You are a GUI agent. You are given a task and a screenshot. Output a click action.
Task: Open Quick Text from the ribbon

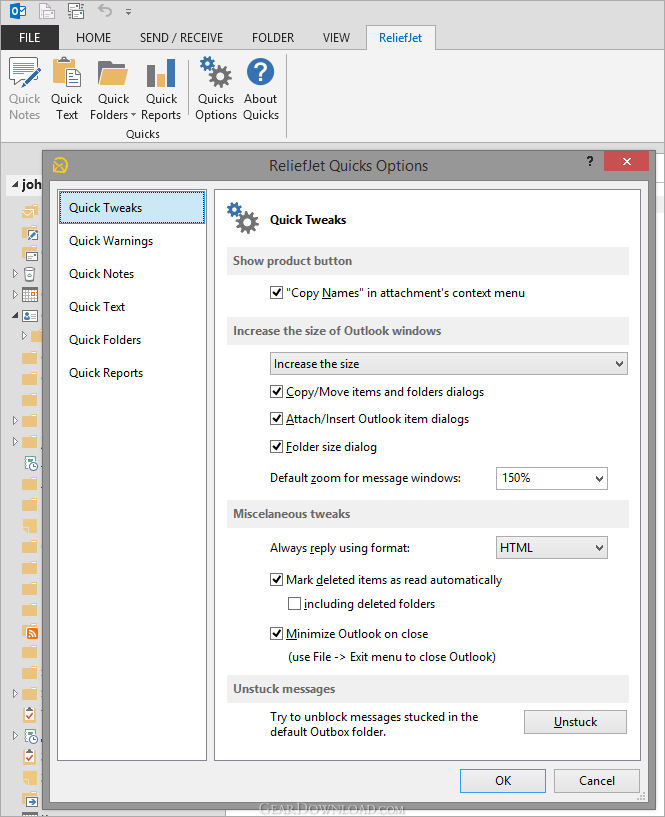67,89
